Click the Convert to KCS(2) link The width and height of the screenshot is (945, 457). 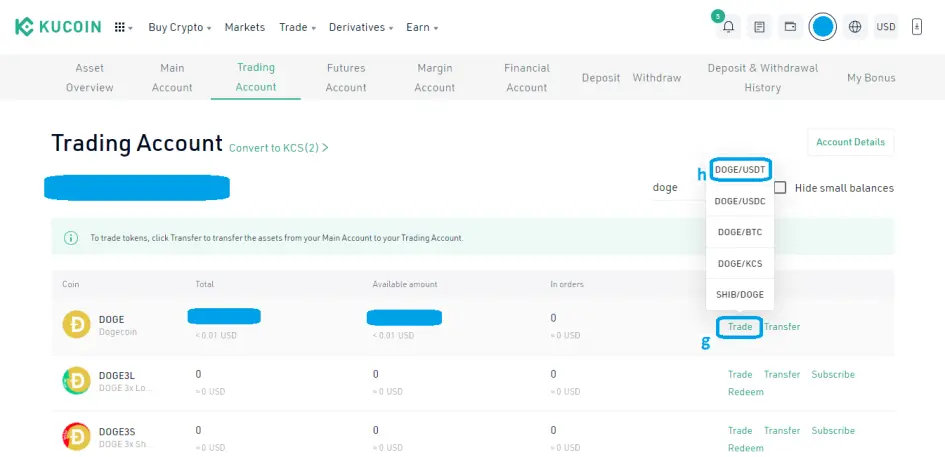pos(278,148)
